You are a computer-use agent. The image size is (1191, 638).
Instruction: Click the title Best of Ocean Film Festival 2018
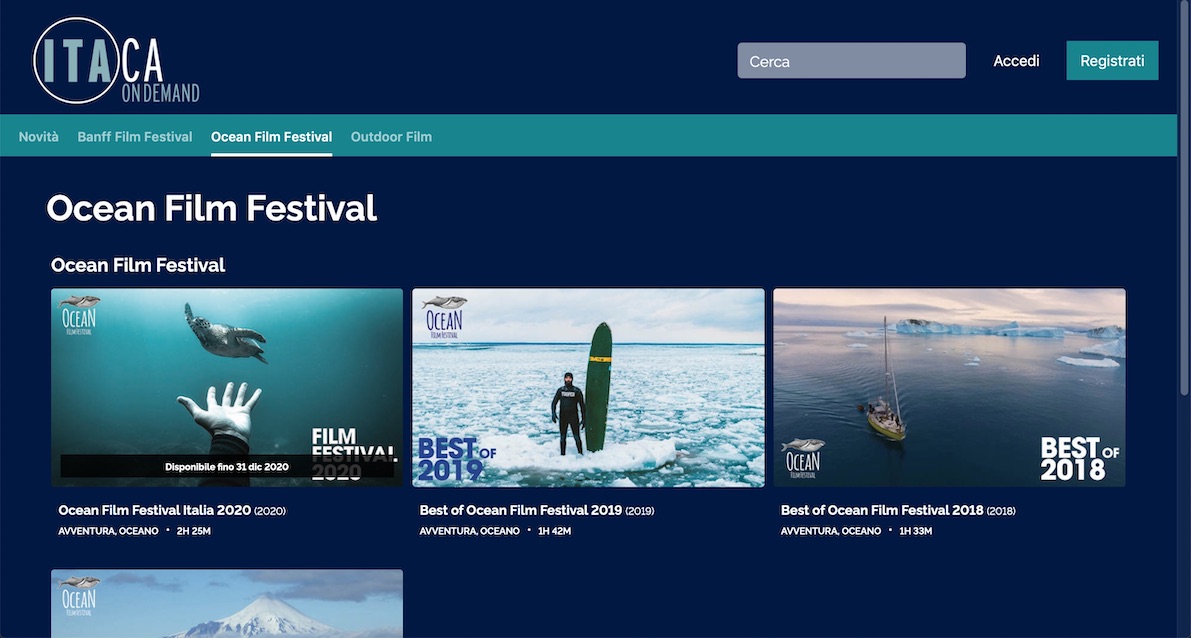pyautogui.click(x=882, y=510)
